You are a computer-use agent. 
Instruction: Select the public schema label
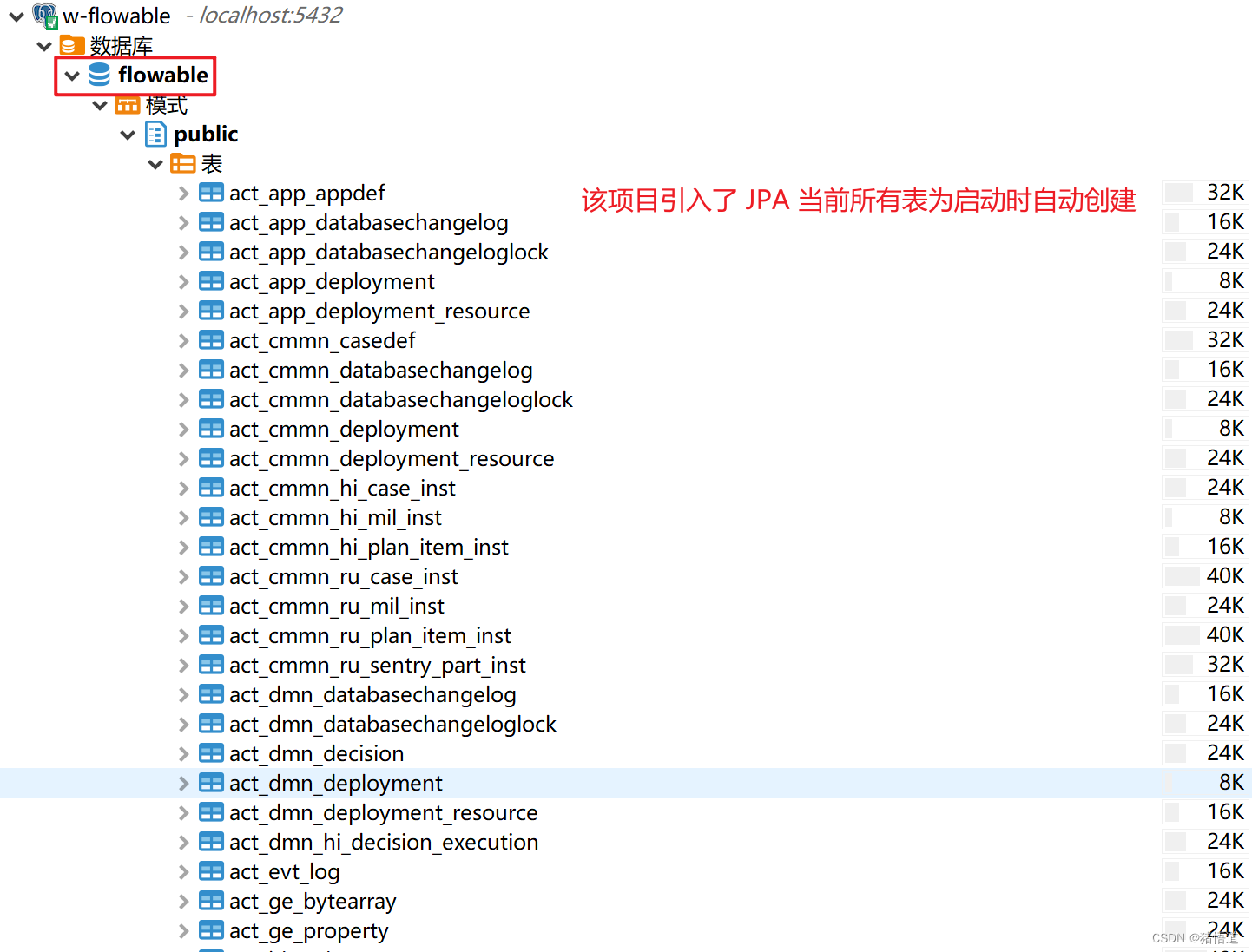pyautogui.click(x=206, y=134)
